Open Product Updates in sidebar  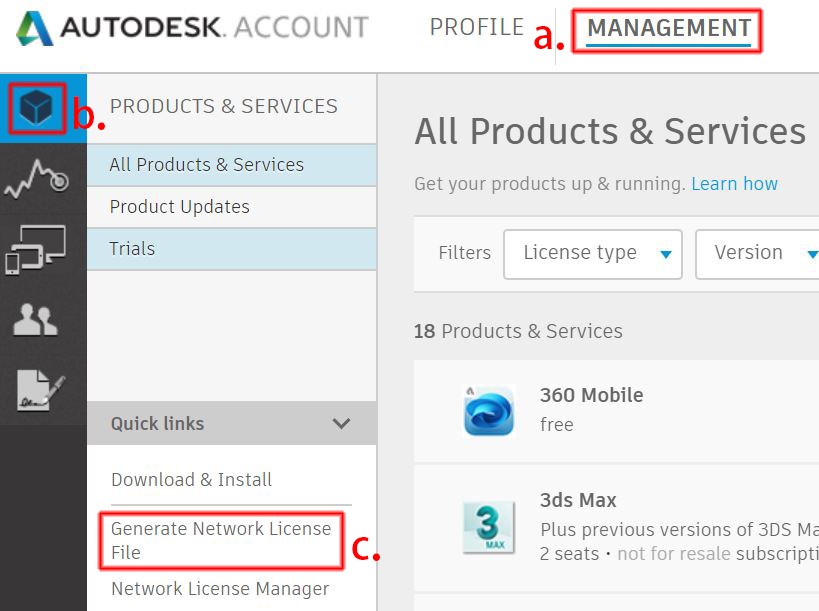click(x=180, y=207)
